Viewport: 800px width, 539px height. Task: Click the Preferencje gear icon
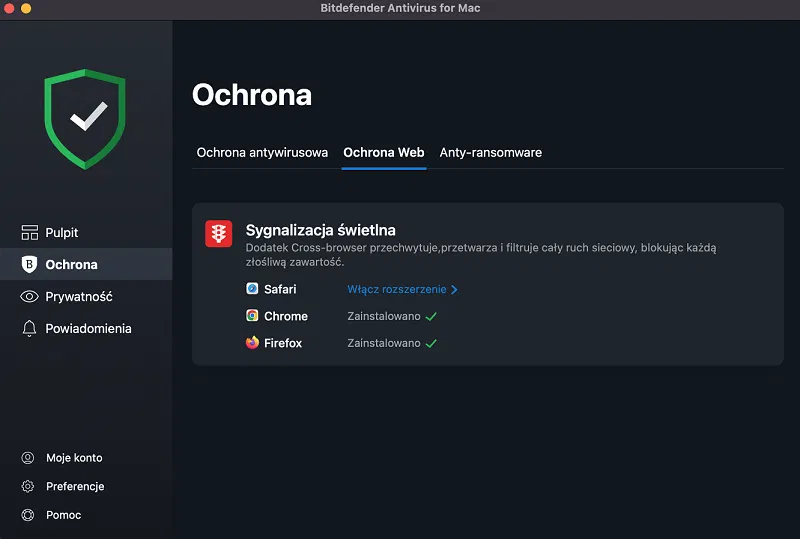pos(28,486)
